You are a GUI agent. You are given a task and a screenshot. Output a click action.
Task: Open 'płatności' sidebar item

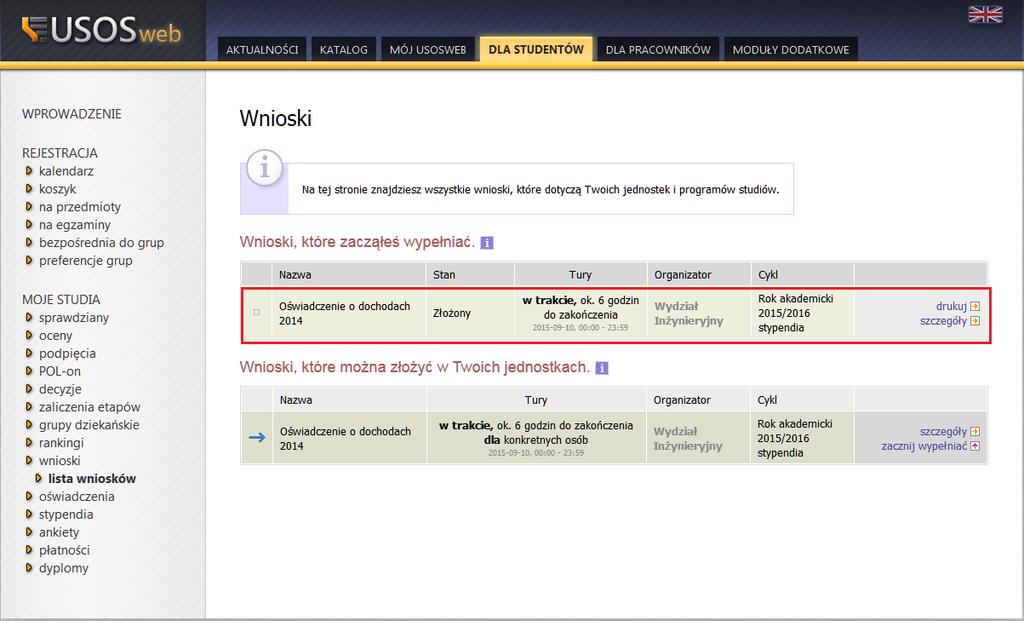pos(64,550)
